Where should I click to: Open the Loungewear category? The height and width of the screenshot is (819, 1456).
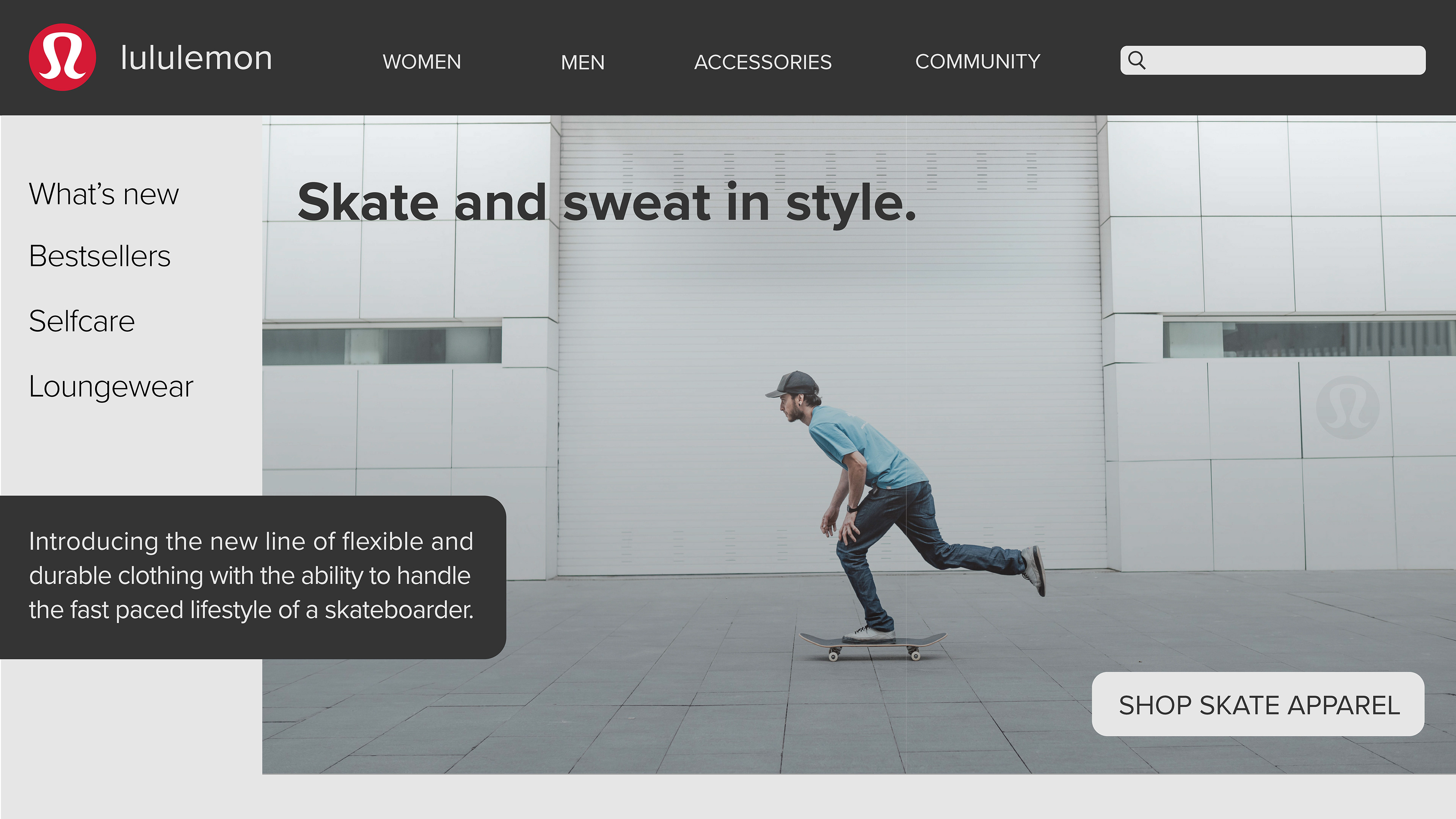coord(111,387)
